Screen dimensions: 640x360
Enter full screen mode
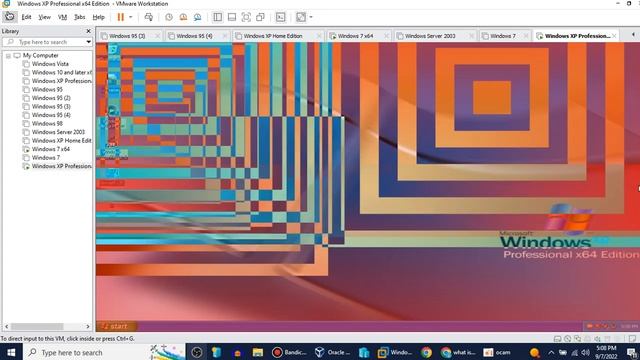pyautogui.click(x=246, y=17)
